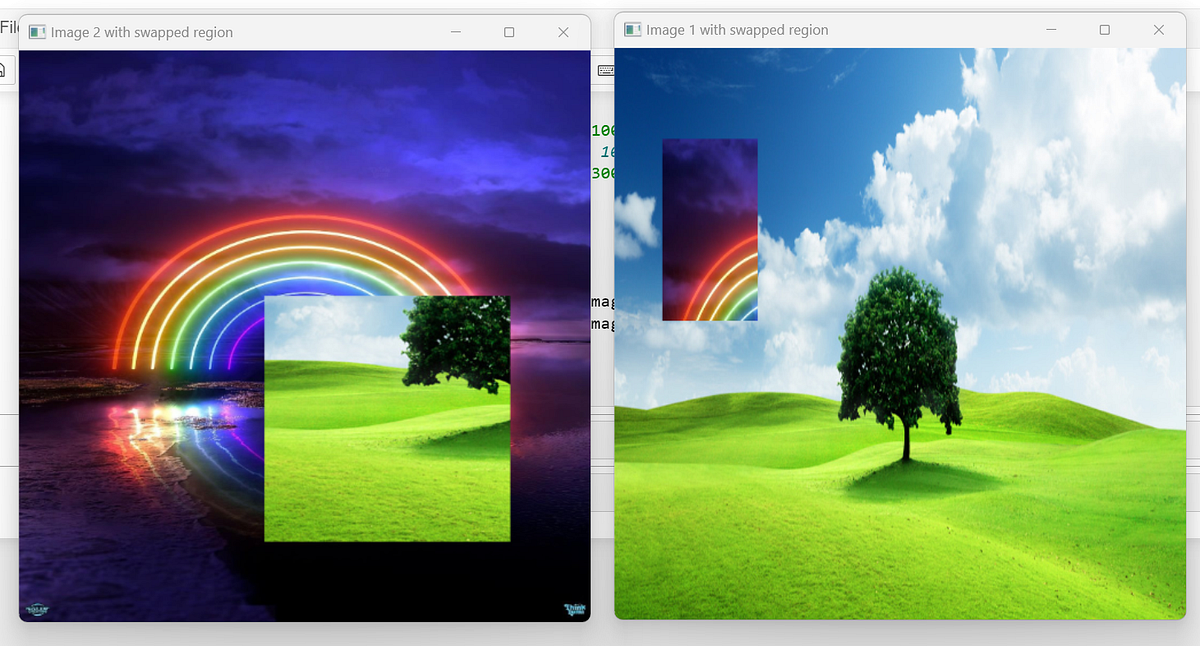Maximize the Image 1 window
This screenshot has width=1200, height=646.
click(x=1104, y=30)
